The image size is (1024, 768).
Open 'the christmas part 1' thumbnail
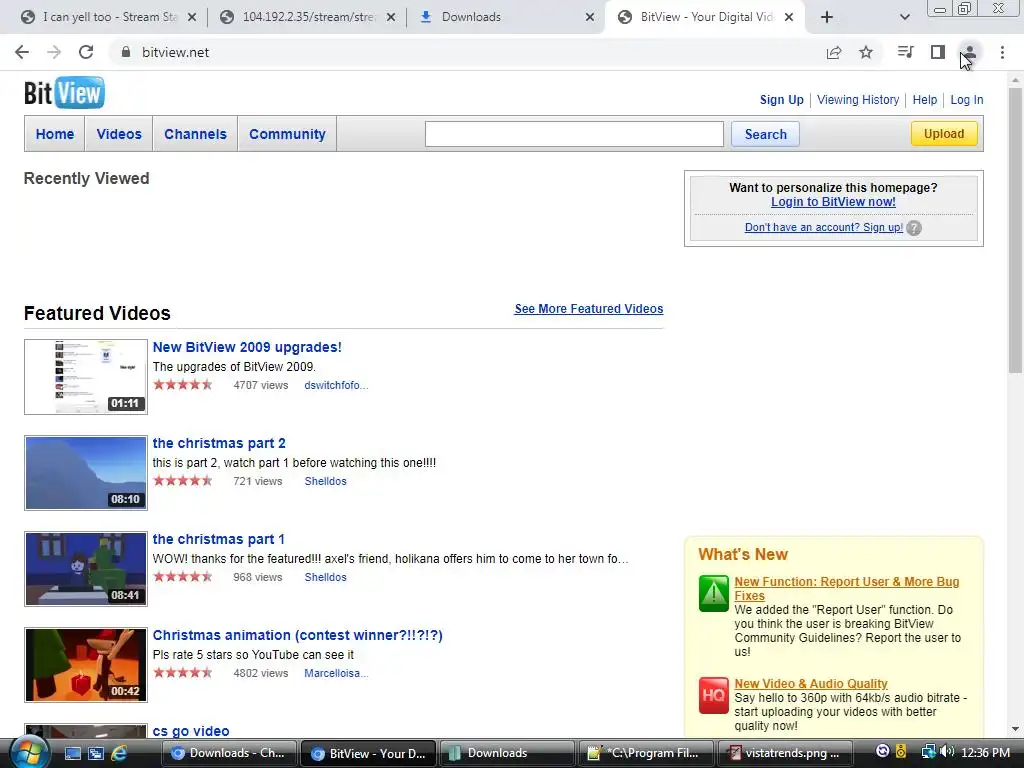(x=86, y=569)
